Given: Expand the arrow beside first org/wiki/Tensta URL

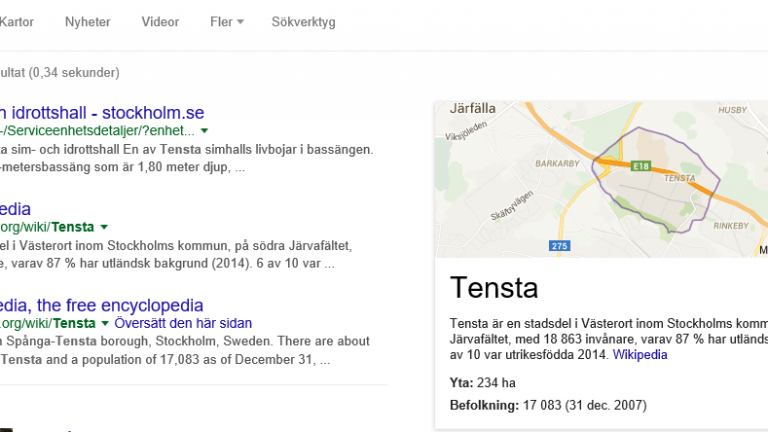Looking at the screenshot, I should [x=104, y=227].
